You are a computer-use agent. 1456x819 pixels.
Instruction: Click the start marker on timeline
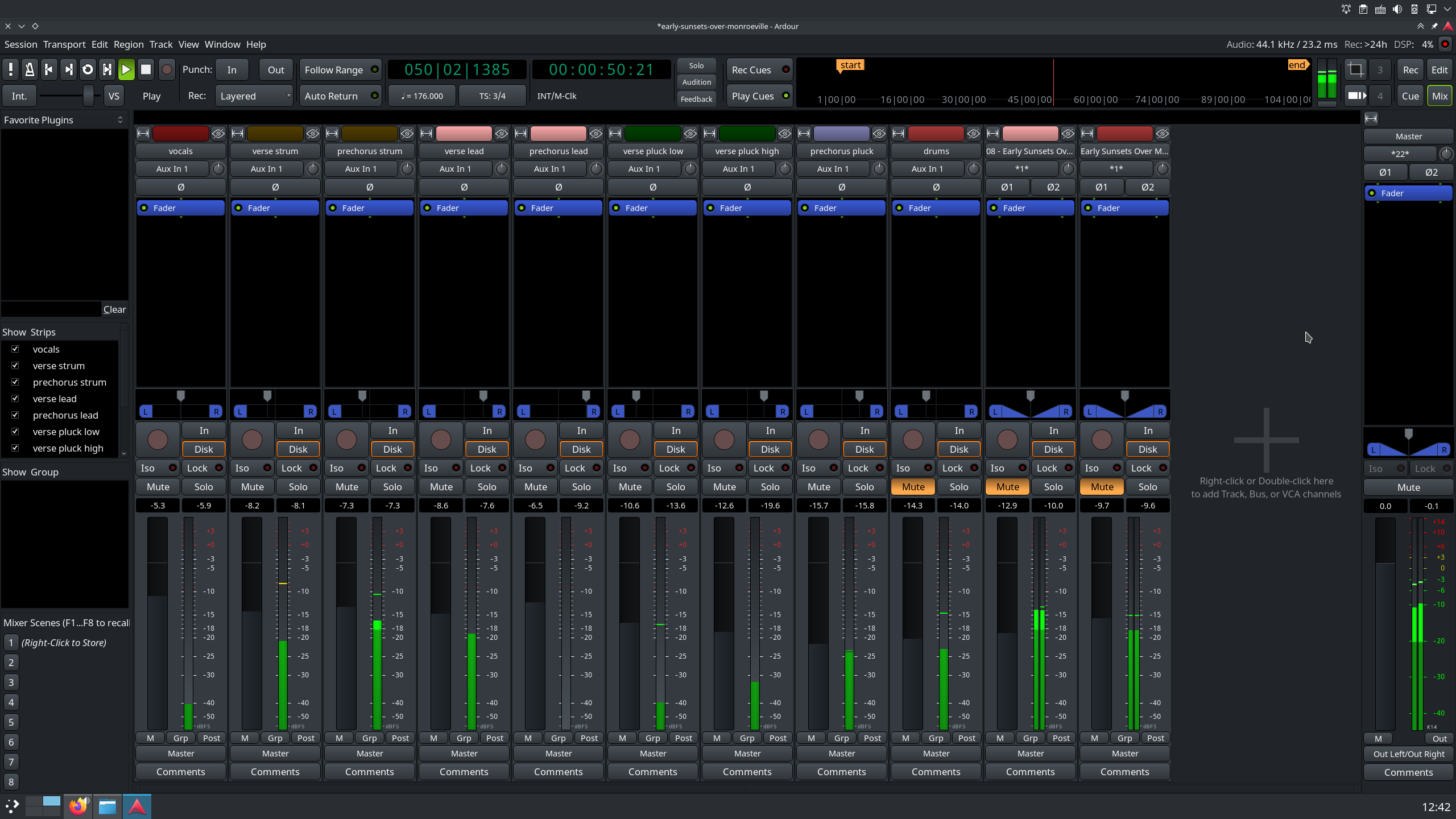click(x=850, y=65)
